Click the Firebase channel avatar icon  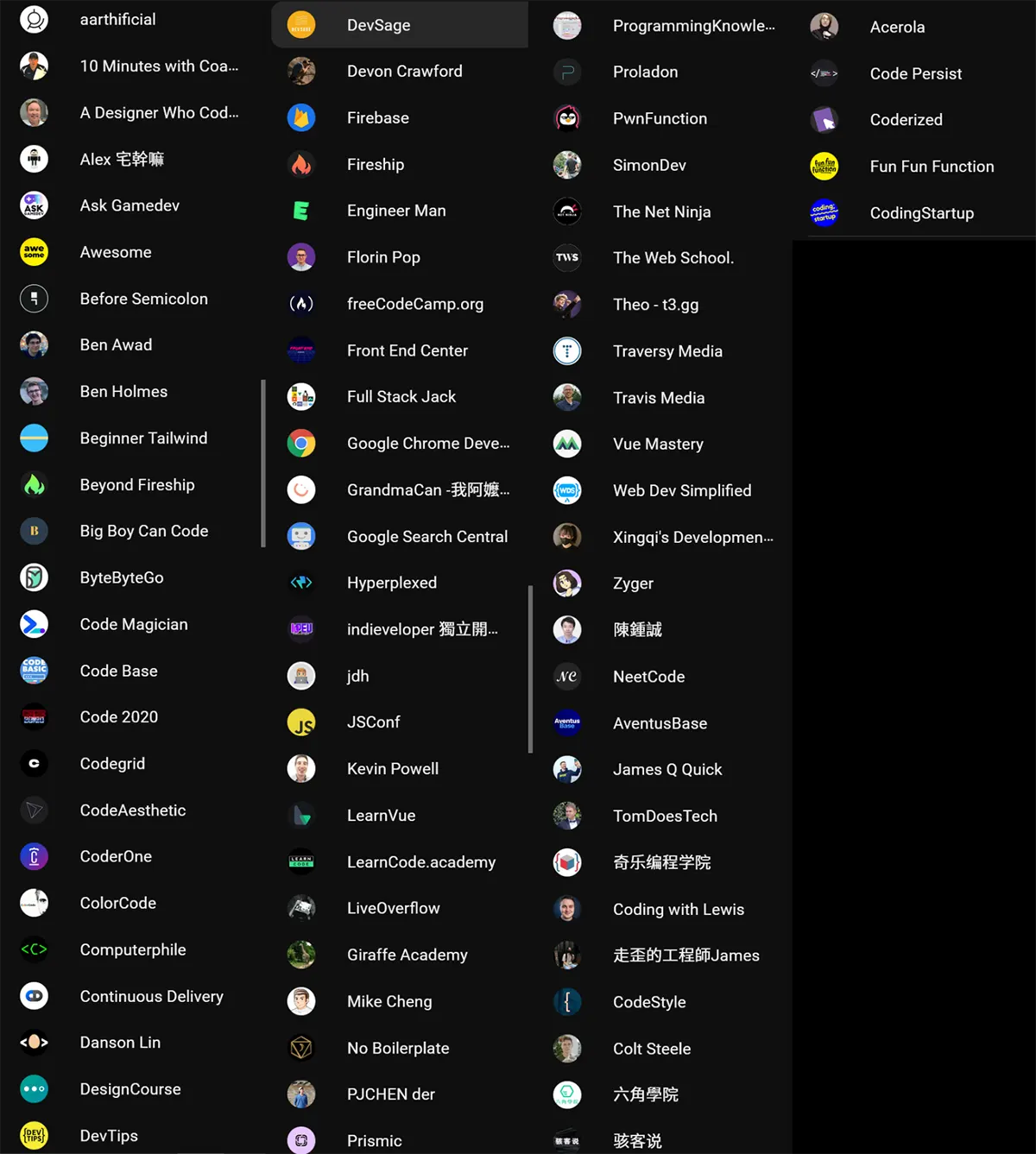point(301,117)
